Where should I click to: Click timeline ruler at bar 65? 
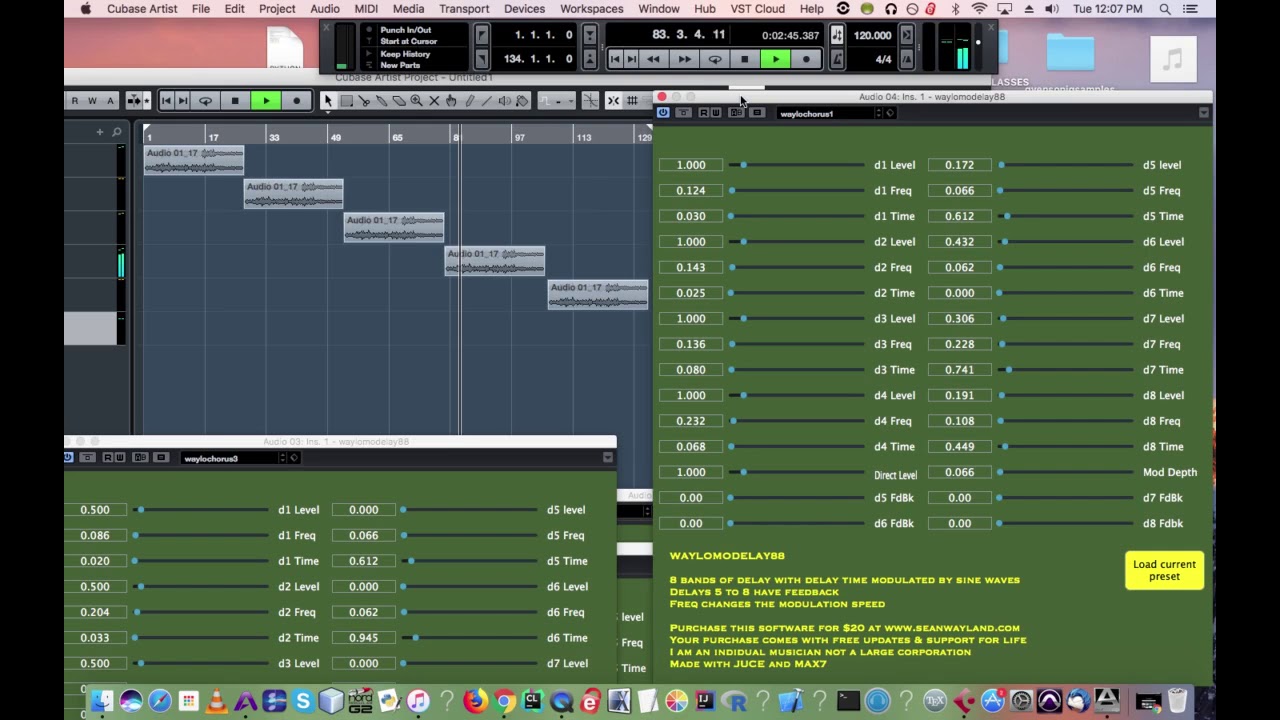pyautogui.click(x=397, y=137)
